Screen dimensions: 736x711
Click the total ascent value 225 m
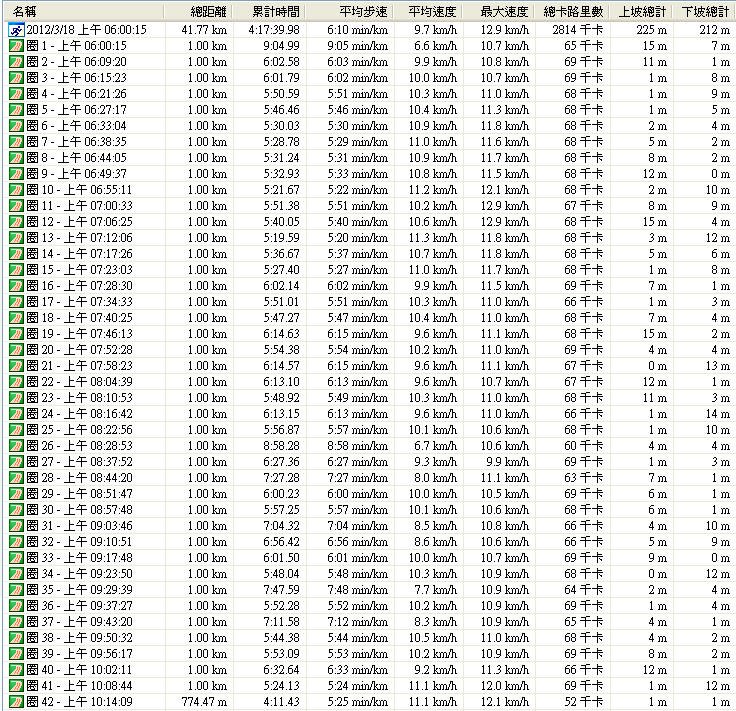[652, 31]
